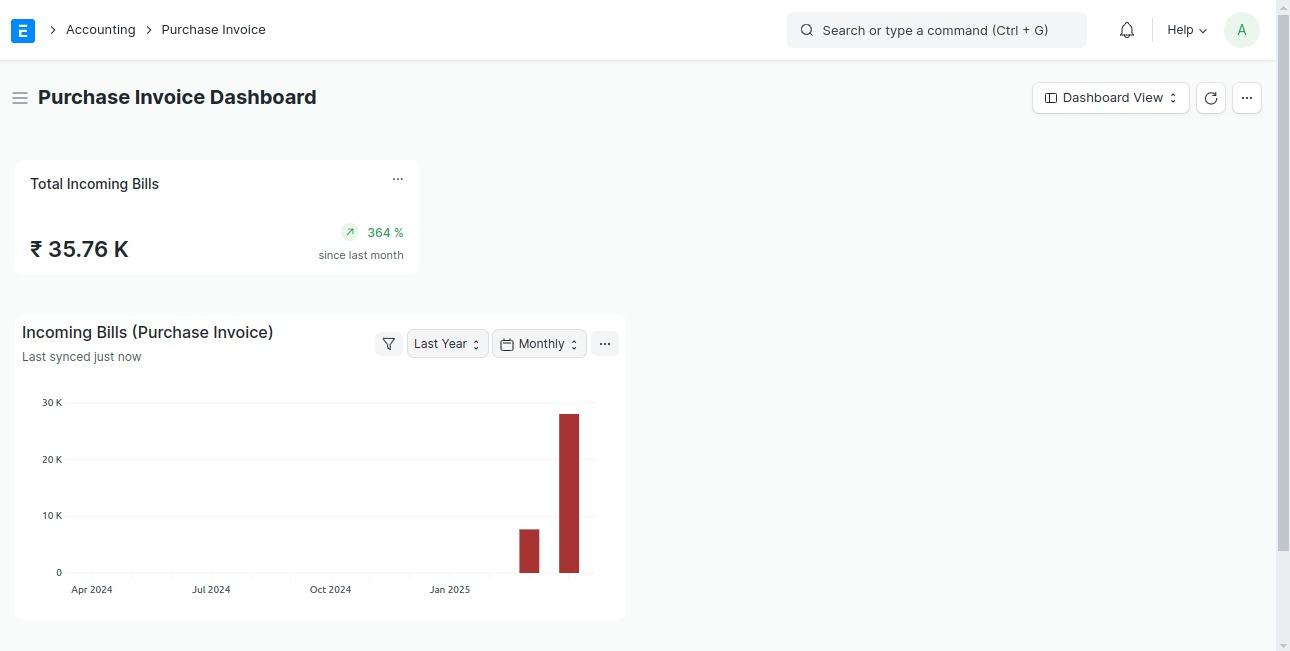Refresh the dashboard with reload icon
This screenshot has height=651, width=1290.
[x=1210, y=98]
